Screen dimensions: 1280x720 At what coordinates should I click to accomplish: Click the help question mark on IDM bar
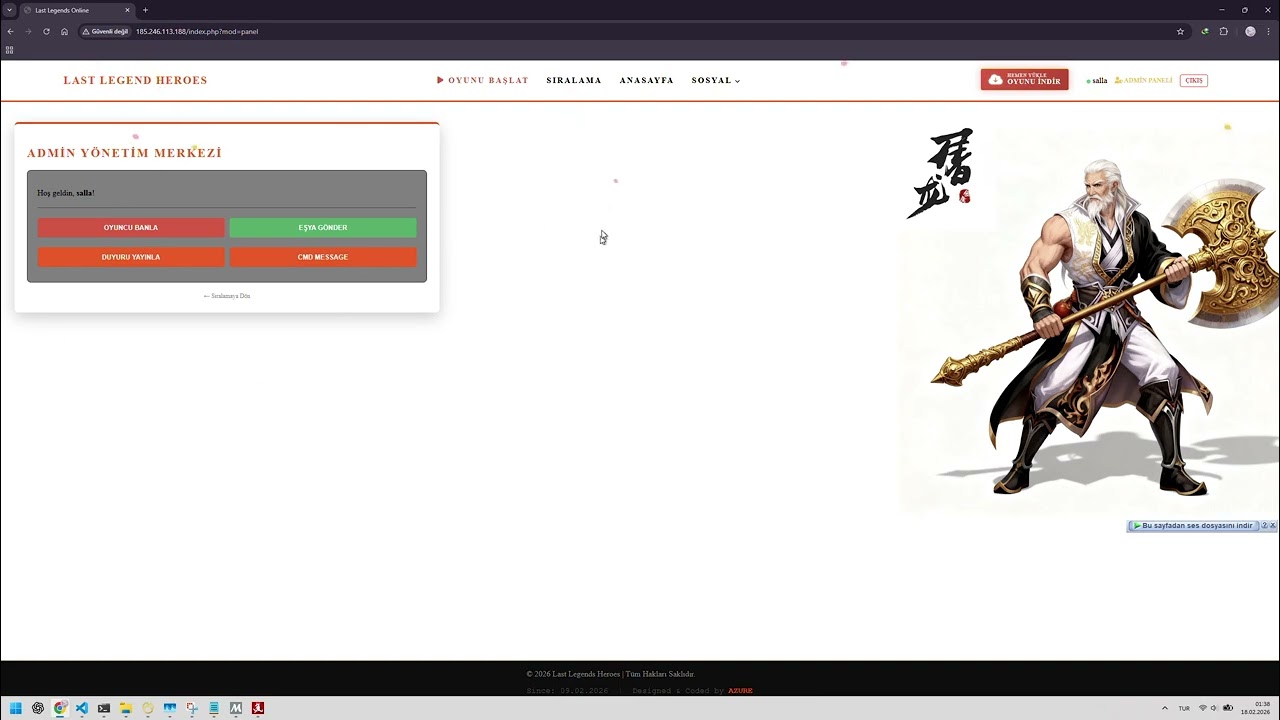[1264, 526]
